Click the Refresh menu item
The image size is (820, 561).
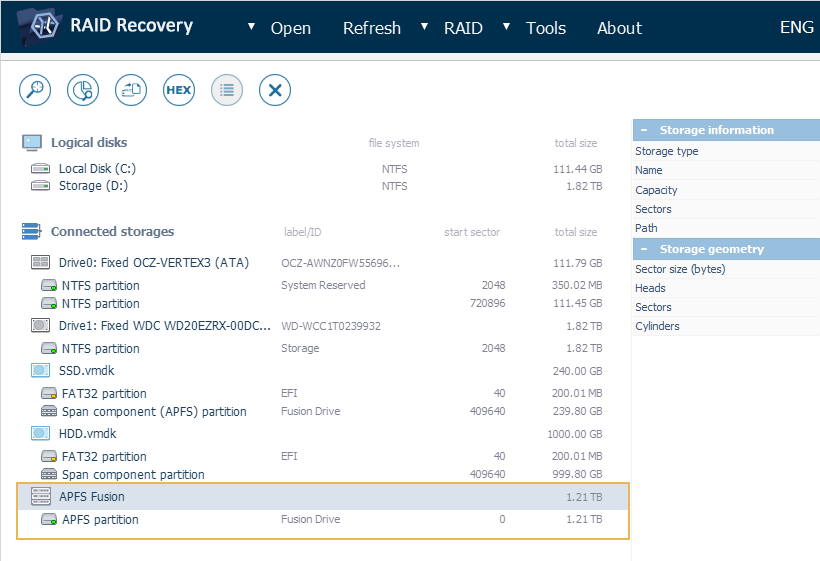[371, 28]
